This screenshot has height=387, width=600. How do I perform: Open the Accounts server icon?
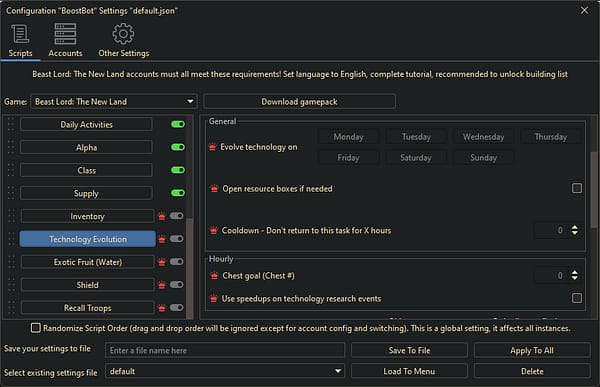(x=65, y=34)
